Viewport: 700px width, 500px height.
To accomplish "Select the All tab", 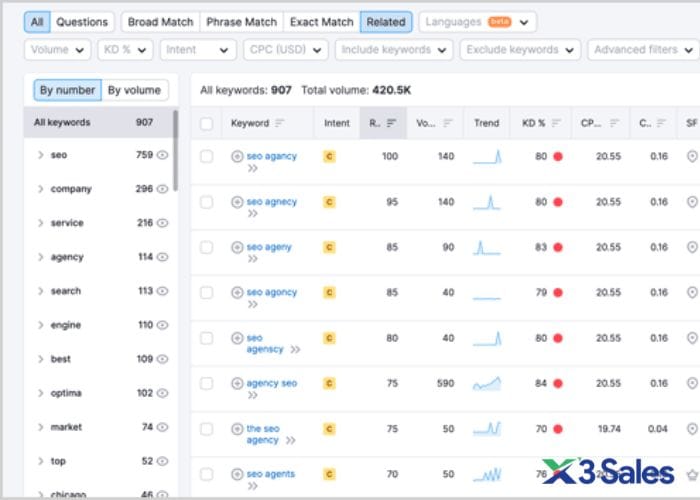I will pyautogui.click(x=37, y=22).
